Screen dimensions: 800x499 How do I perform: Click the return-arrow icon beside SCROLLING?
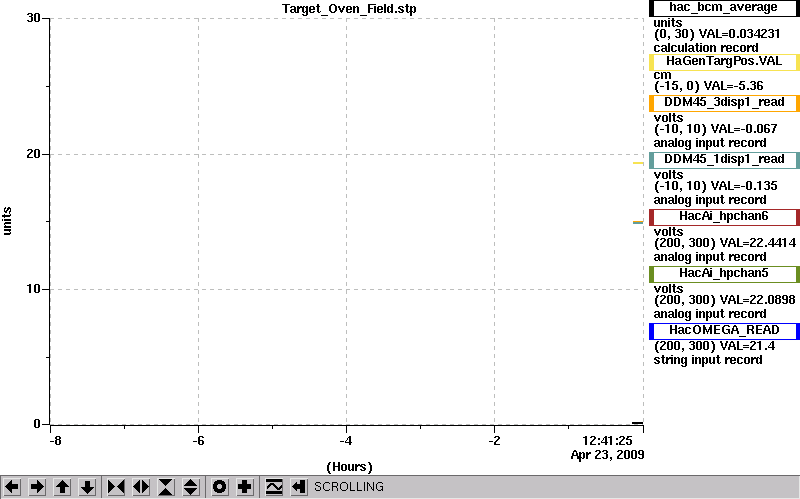299,487
